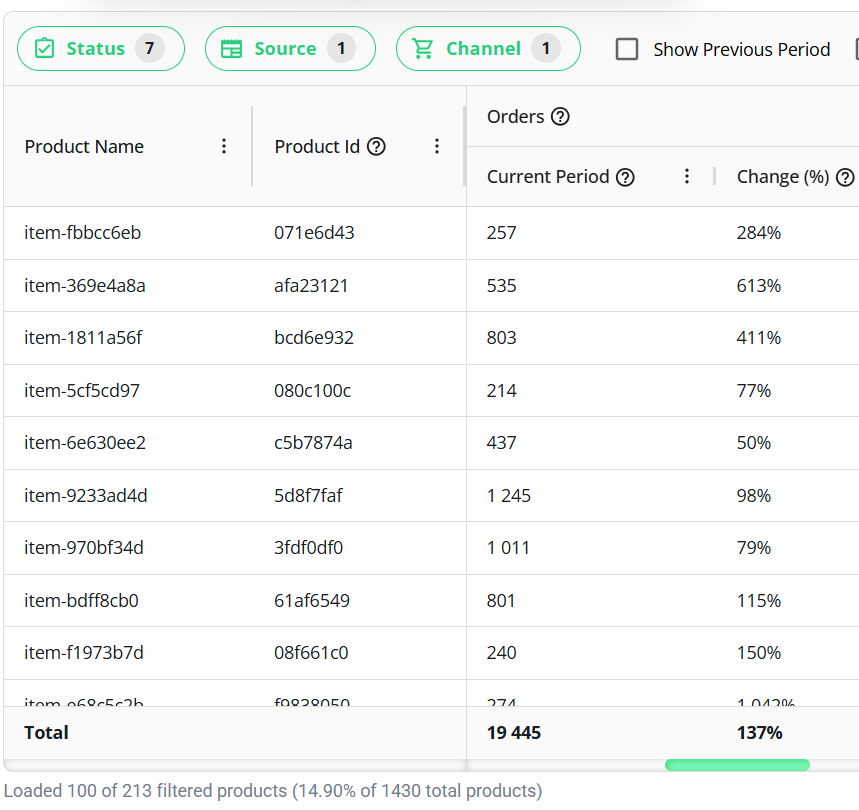
Task: Open the Status filter chip
Action: point(100,49)
